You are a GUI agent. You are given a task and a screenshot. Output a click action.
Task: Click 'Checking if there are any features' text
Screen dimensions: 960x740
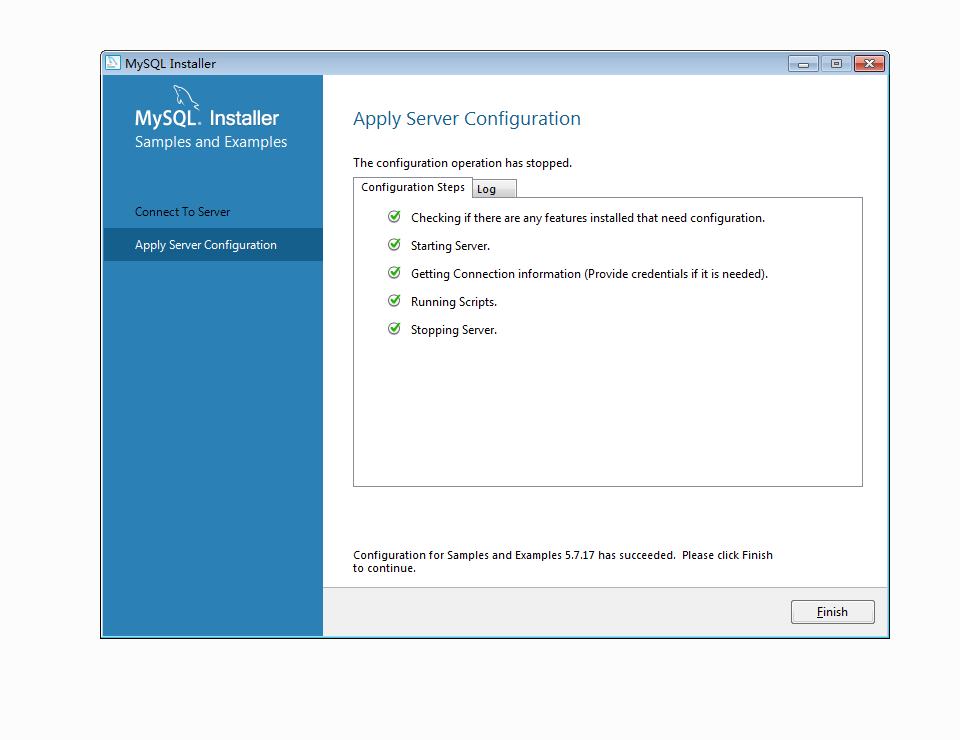(588, 218)
